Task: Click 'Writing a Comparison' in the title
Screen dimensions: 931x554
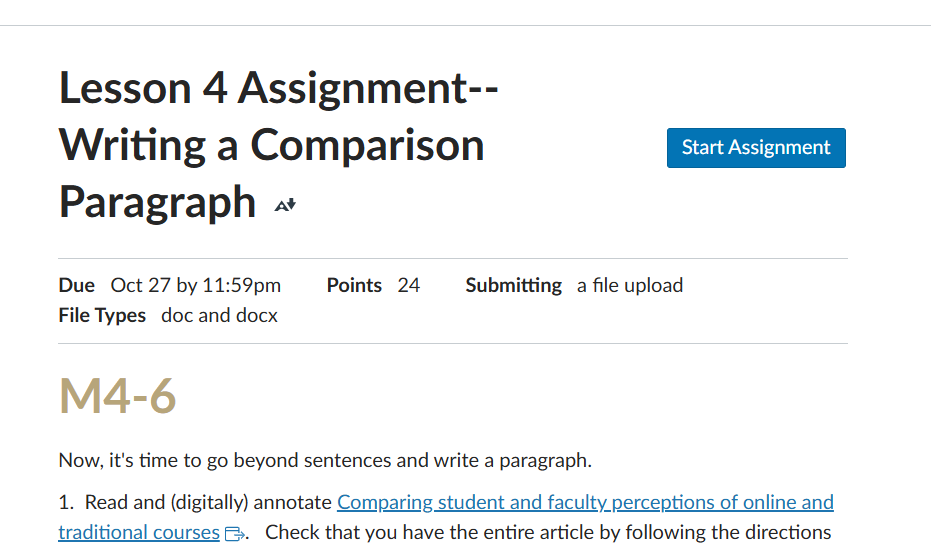Action: [272, 145]
